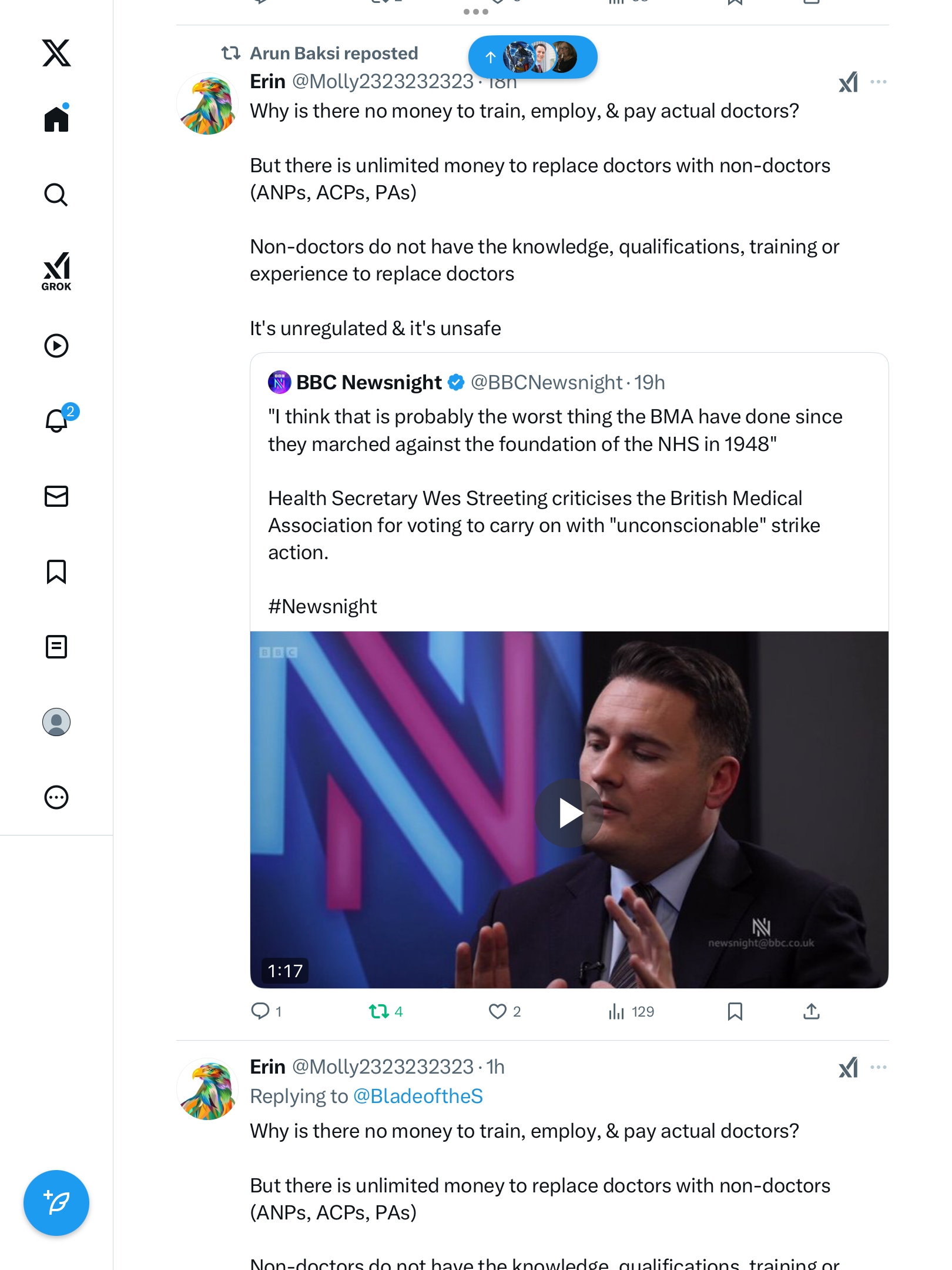Open the Profile avatar in sidebar

(x=56, y=722)
